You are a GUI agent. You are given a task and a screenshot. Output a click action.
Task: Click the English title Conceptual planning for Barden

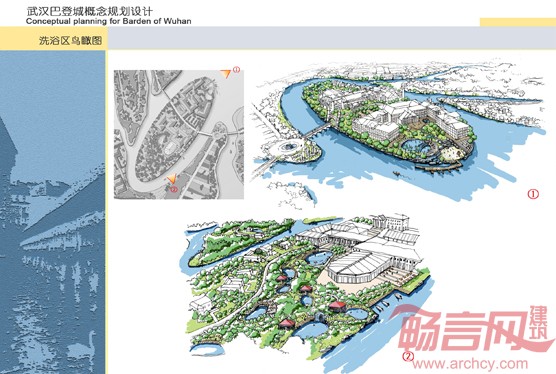pos(109,21)
